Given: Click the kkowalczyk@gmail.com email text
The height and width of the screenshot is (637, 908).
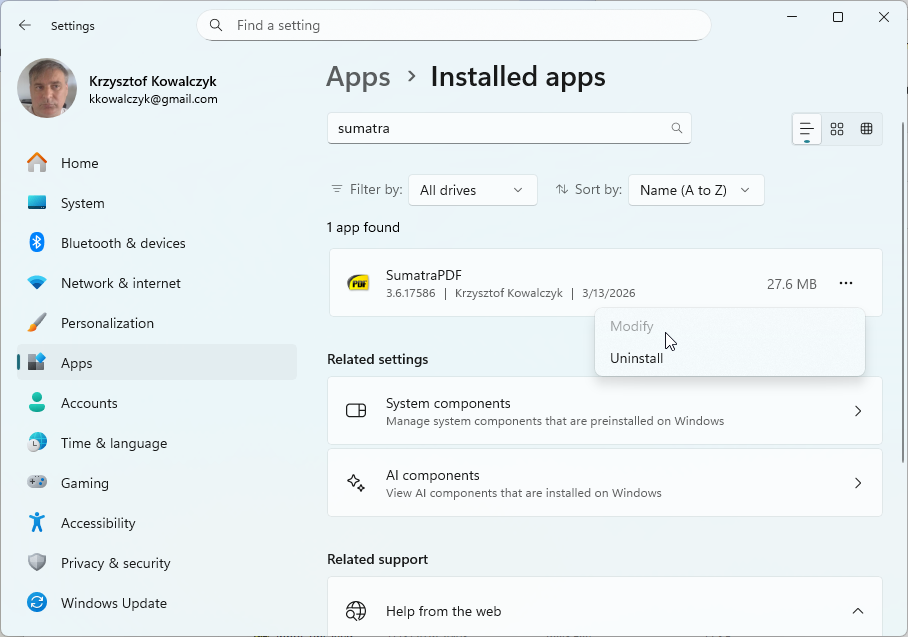Looking at the screenshot, I should (x=153, y=99).
